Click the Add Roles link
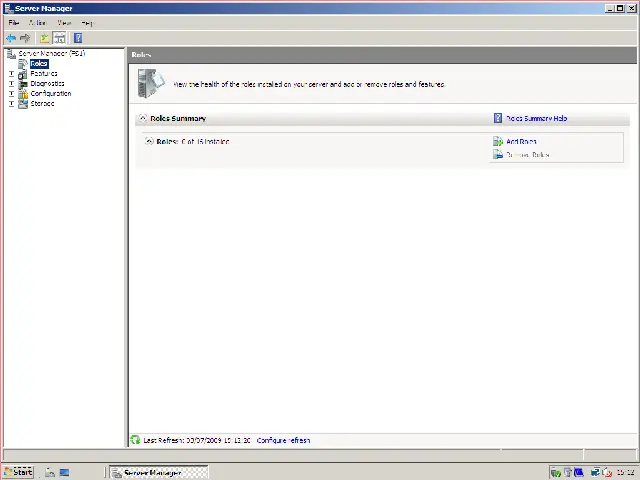Screen dimensions: 640x480 point(521,142)
